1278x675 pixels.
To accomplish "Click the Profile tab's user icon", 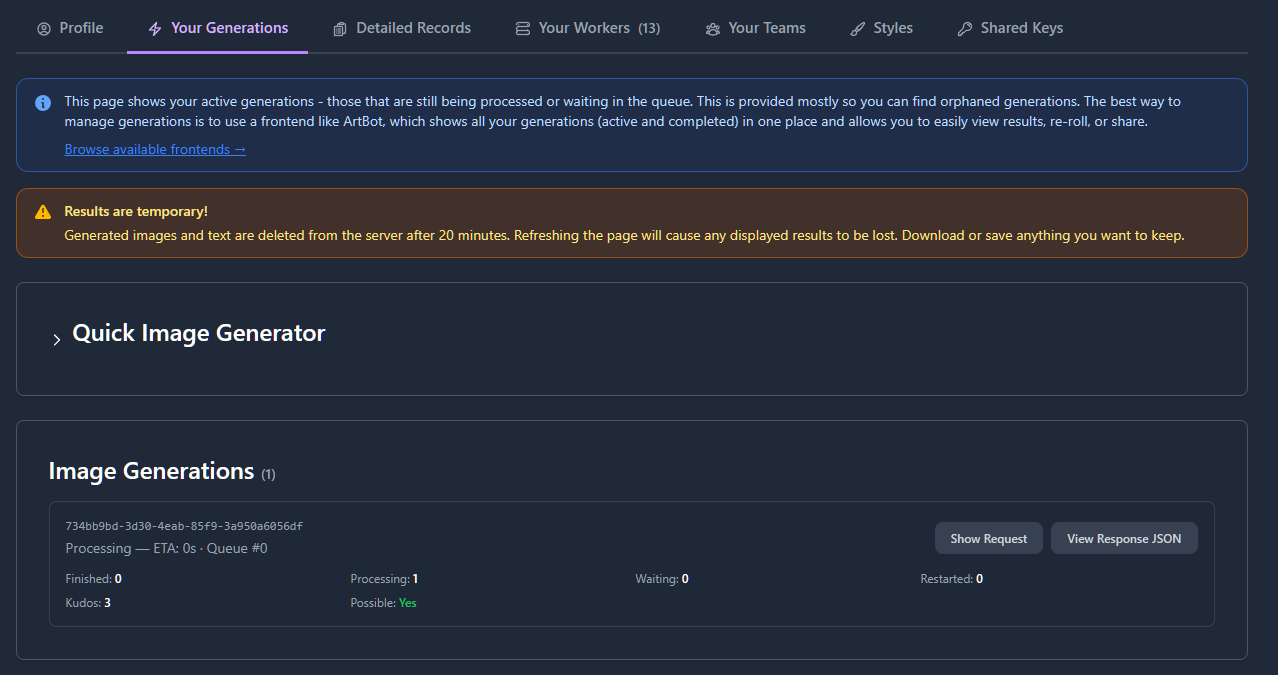I will (x=44, y=29).
